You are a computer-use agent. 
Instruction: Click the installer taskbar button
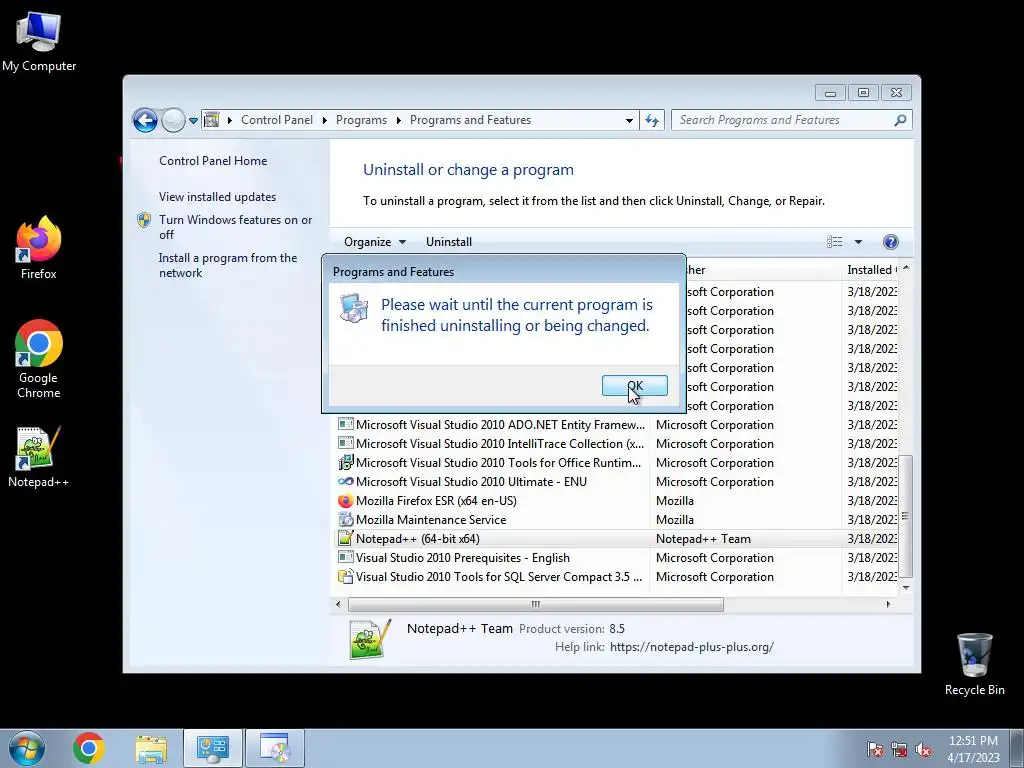click(275, 748)
